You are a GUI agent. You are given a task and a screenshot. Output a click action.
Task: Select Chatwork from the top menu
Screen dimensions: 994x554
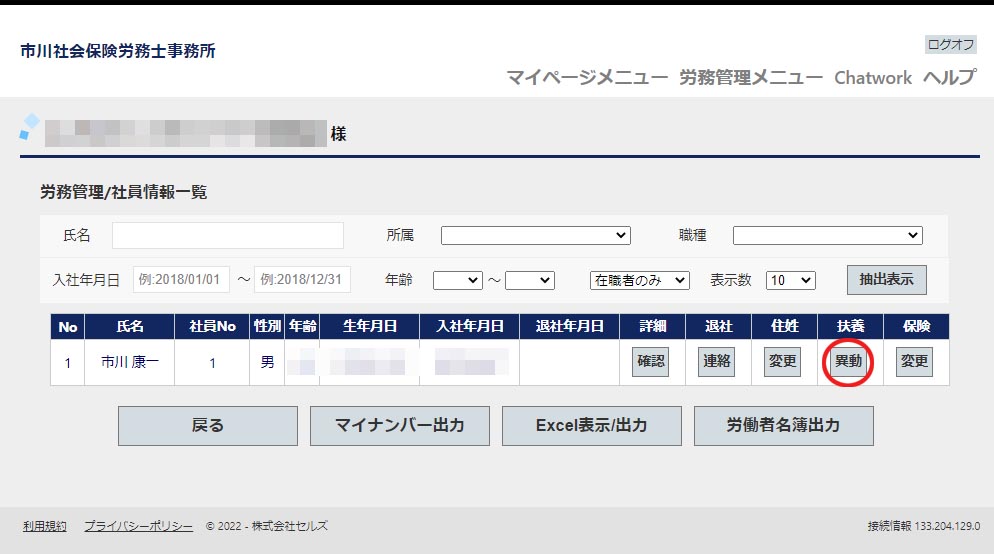[x=872, y=78]
